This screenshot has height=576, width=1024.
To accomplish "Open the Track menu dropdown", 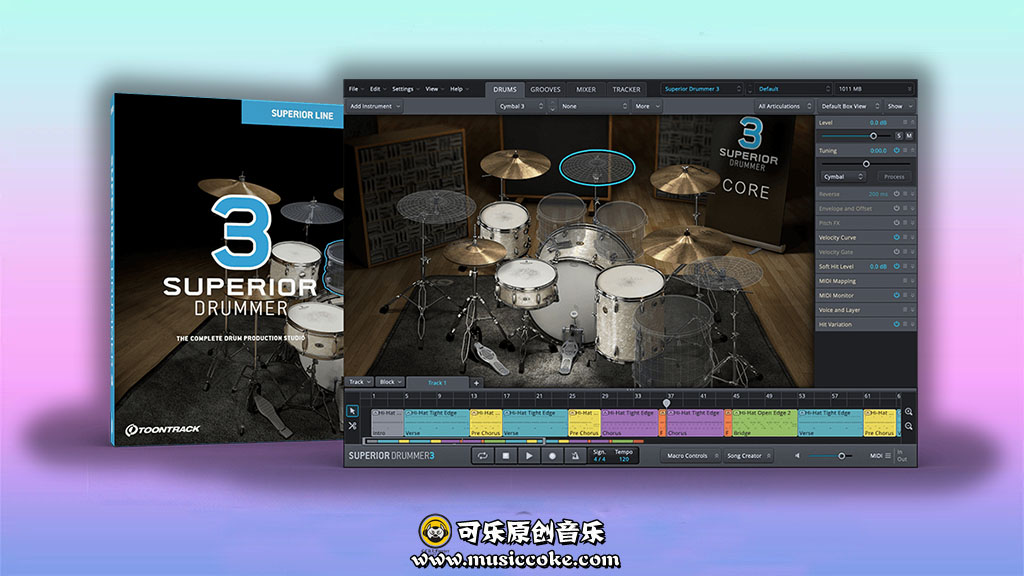I will [359, 382].
